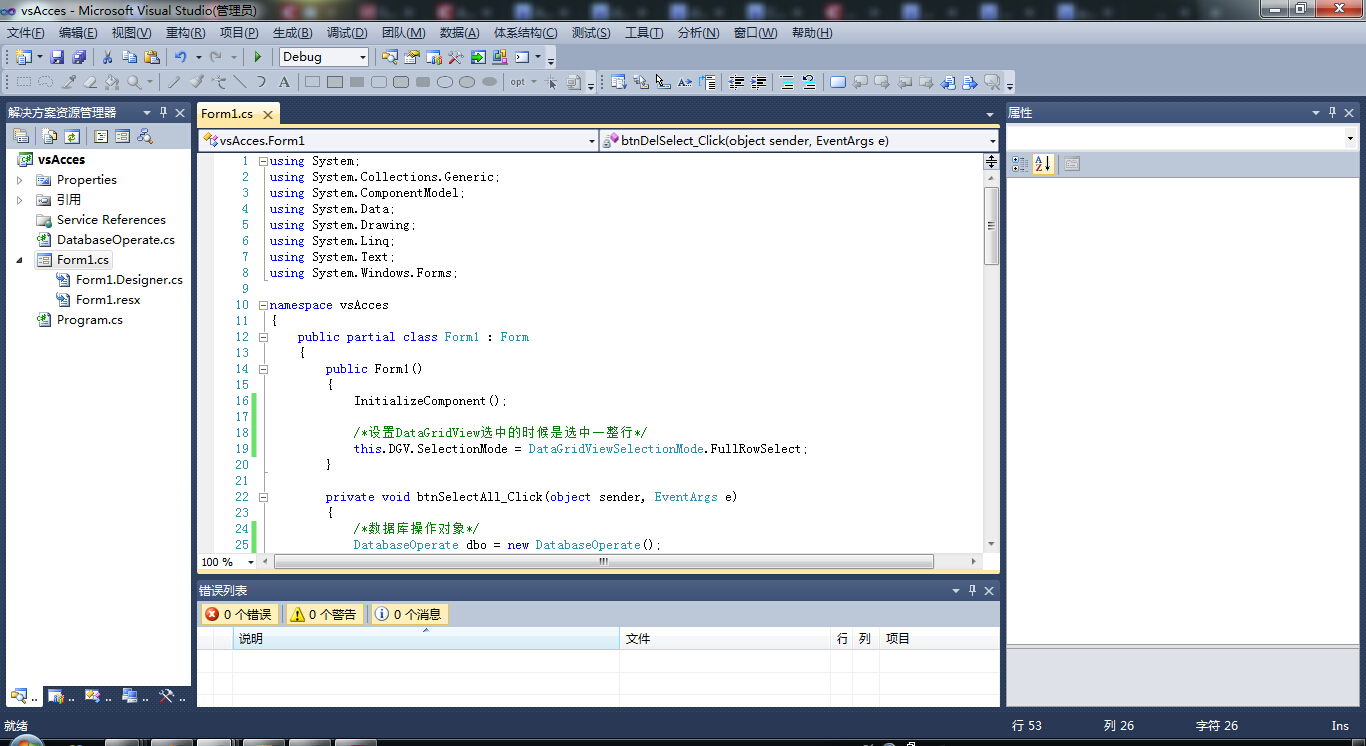Pin toggle for 解决方案资源管理器 panel
The width and height of the screenshot is (1366, 746).
click(164, 113)
